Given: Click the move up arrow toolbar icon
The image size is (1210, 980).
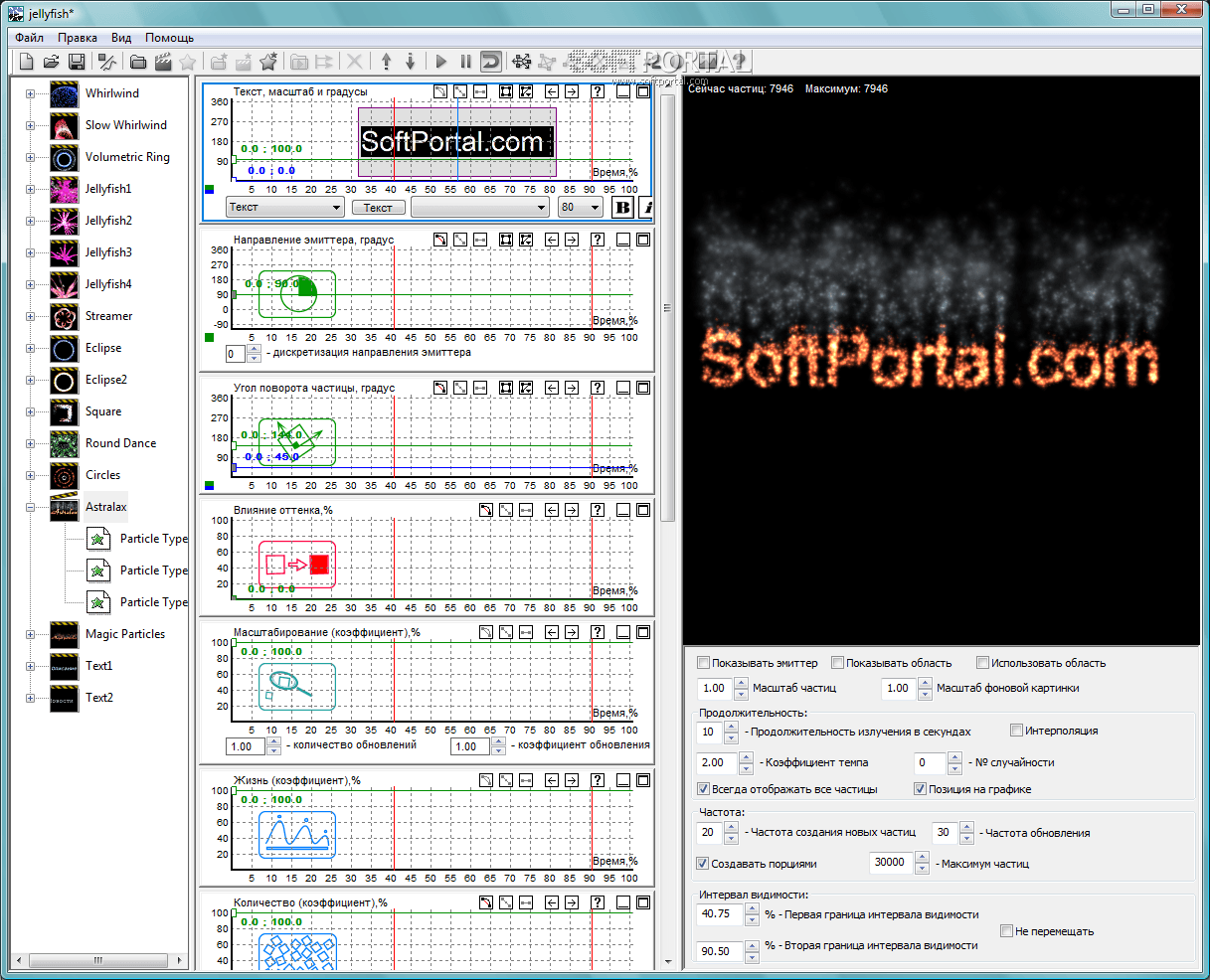Looking at the screenshot, I should pos(387,62).
